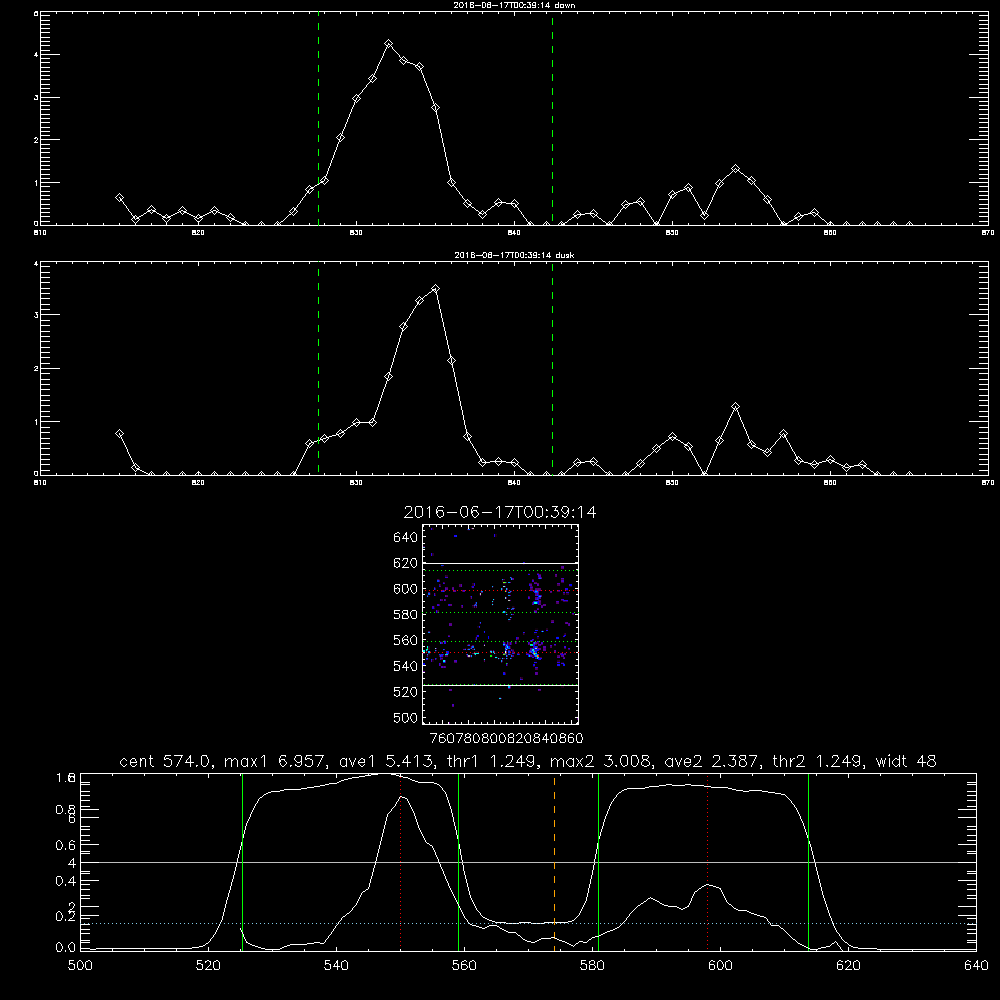Select the 'ave1 5.413' value

(x=386, y=761)
